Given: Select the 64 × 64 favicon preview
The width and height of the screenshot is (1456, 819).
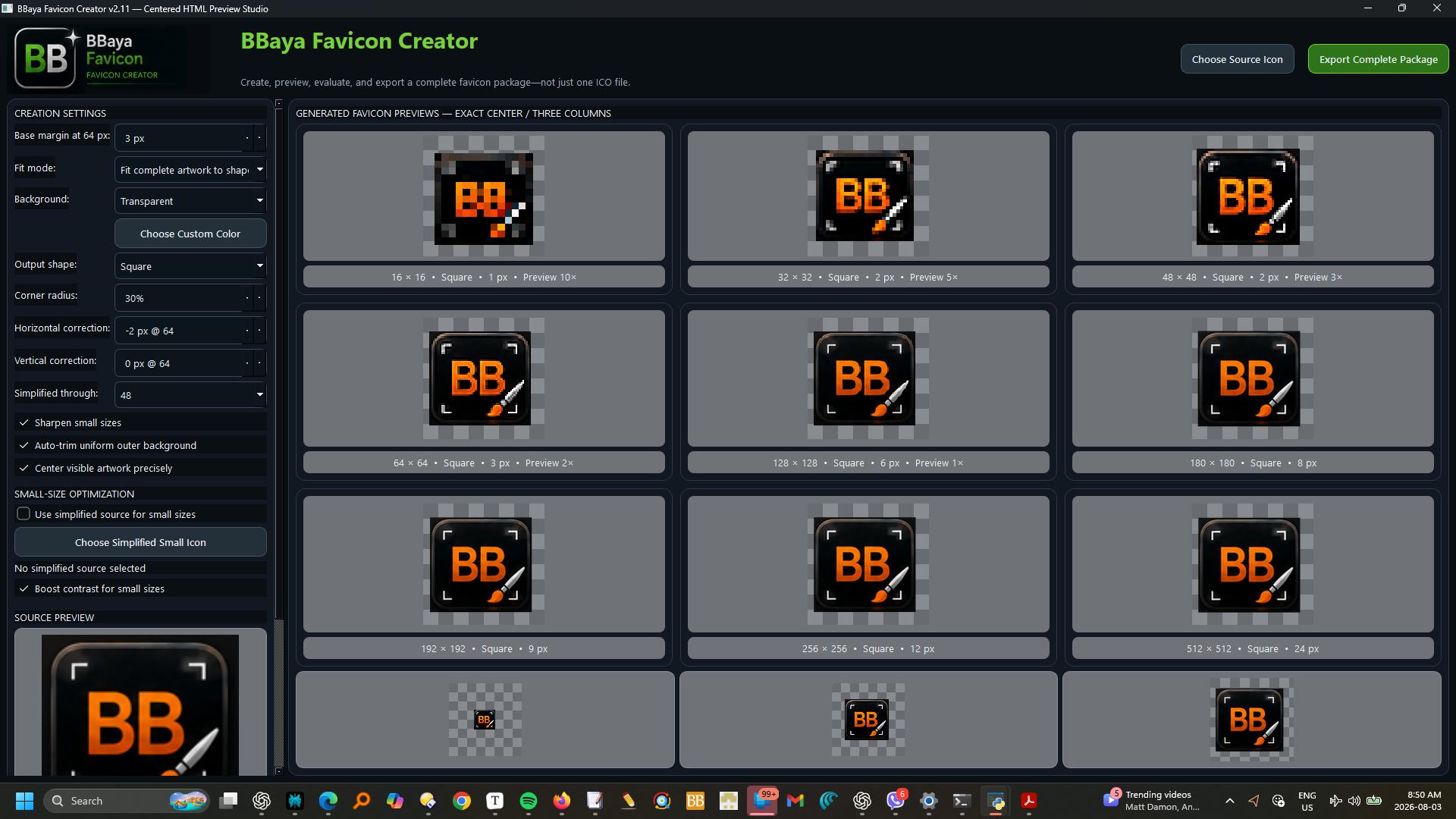Looking at the screenshot, I should point(484,378).
